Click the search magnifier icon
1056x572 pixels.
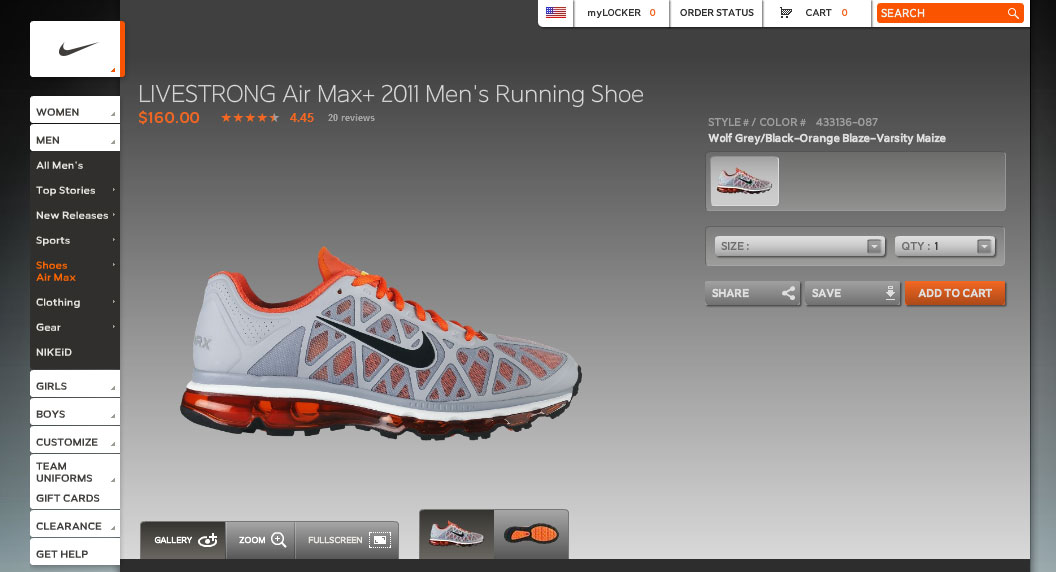click(1013, 13)
